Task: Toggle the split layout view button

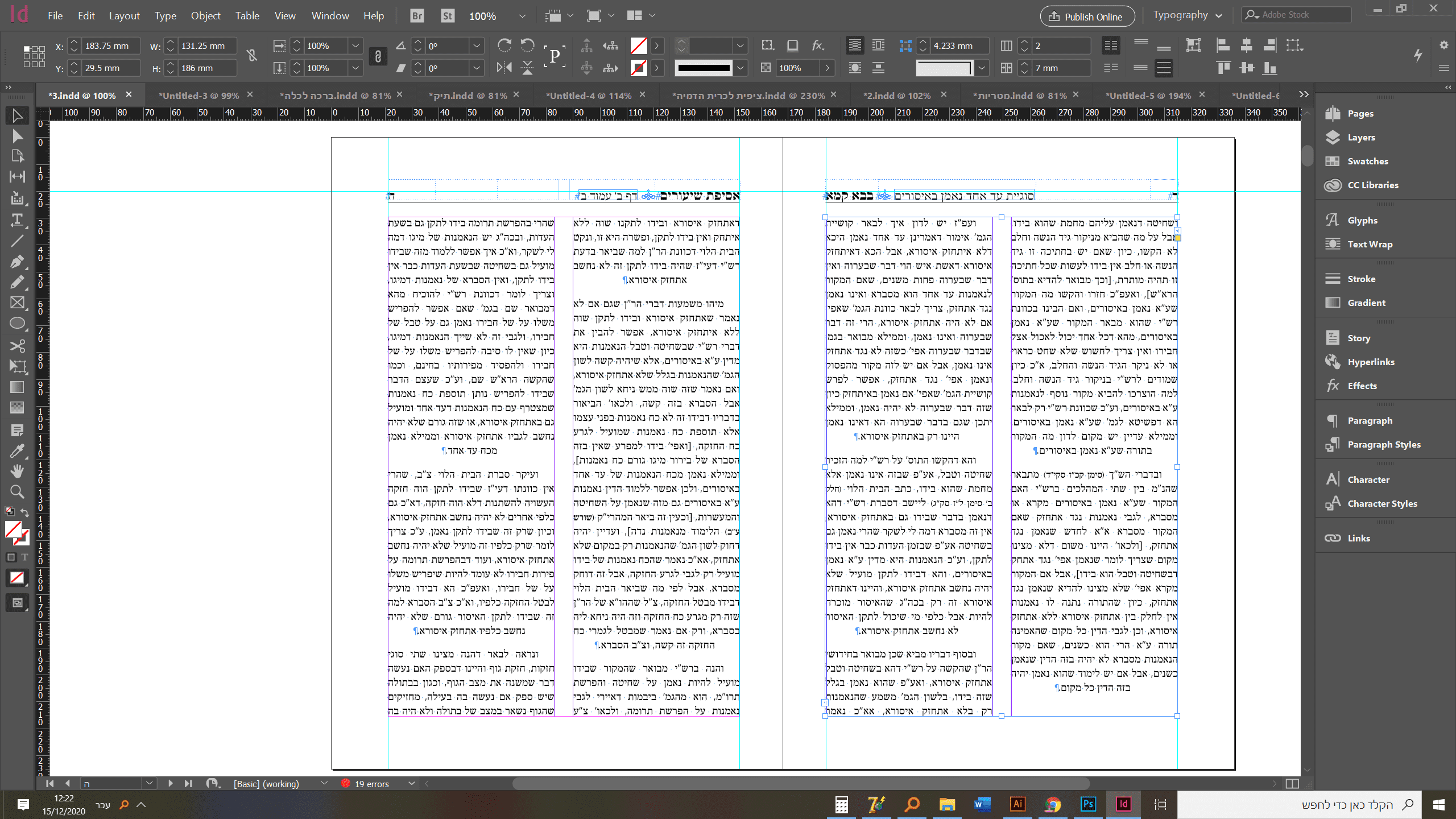Action: coord(1292,784)
